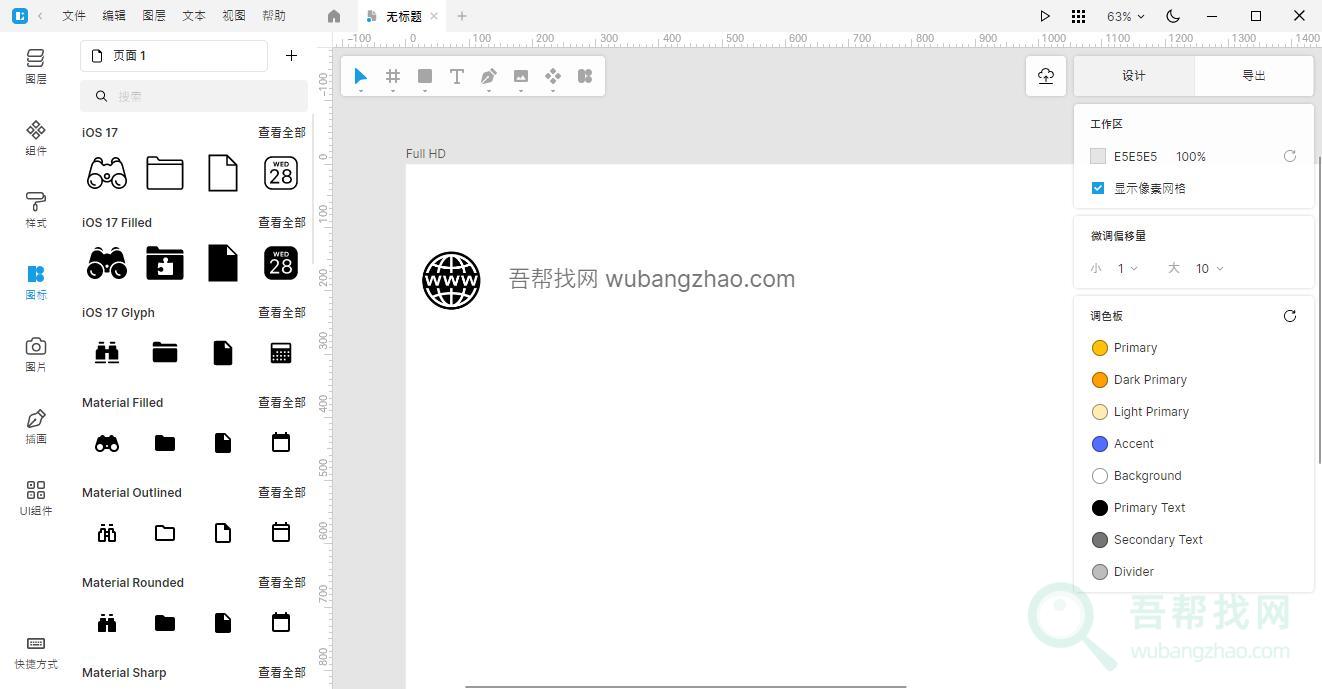Open the 图片 (Images) panel in the sidebar
The image size is (1322, 689).
[36, 355]
